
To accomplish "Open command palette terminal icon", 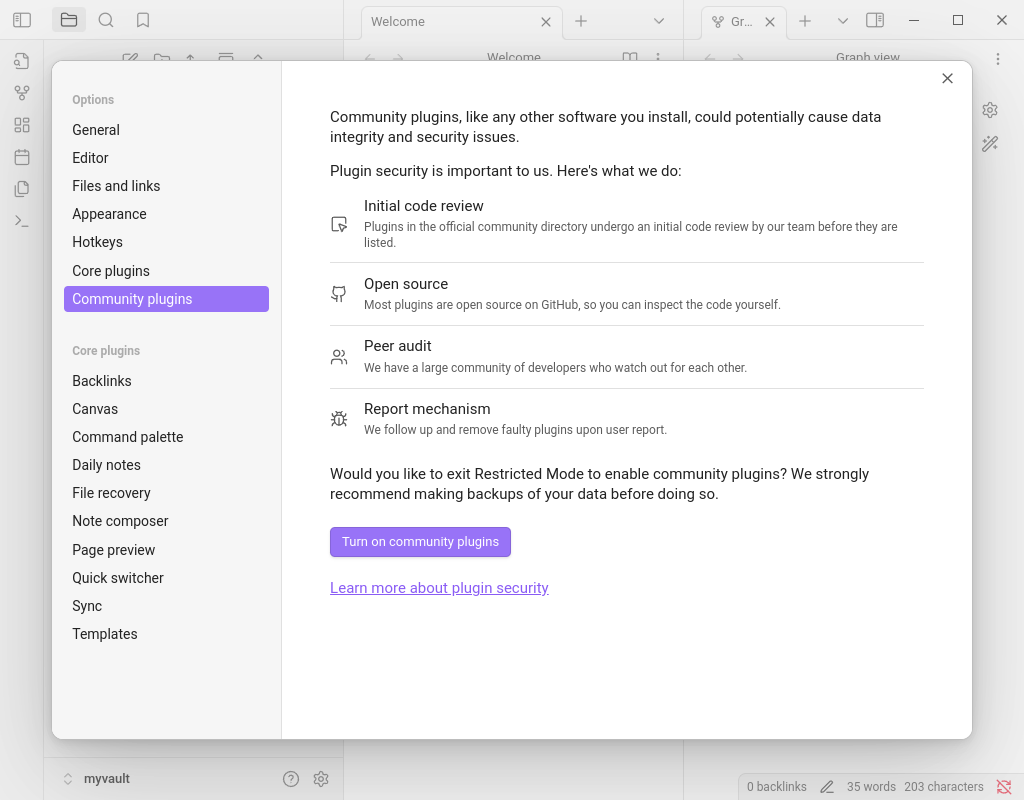I will [x=22, y=221].
